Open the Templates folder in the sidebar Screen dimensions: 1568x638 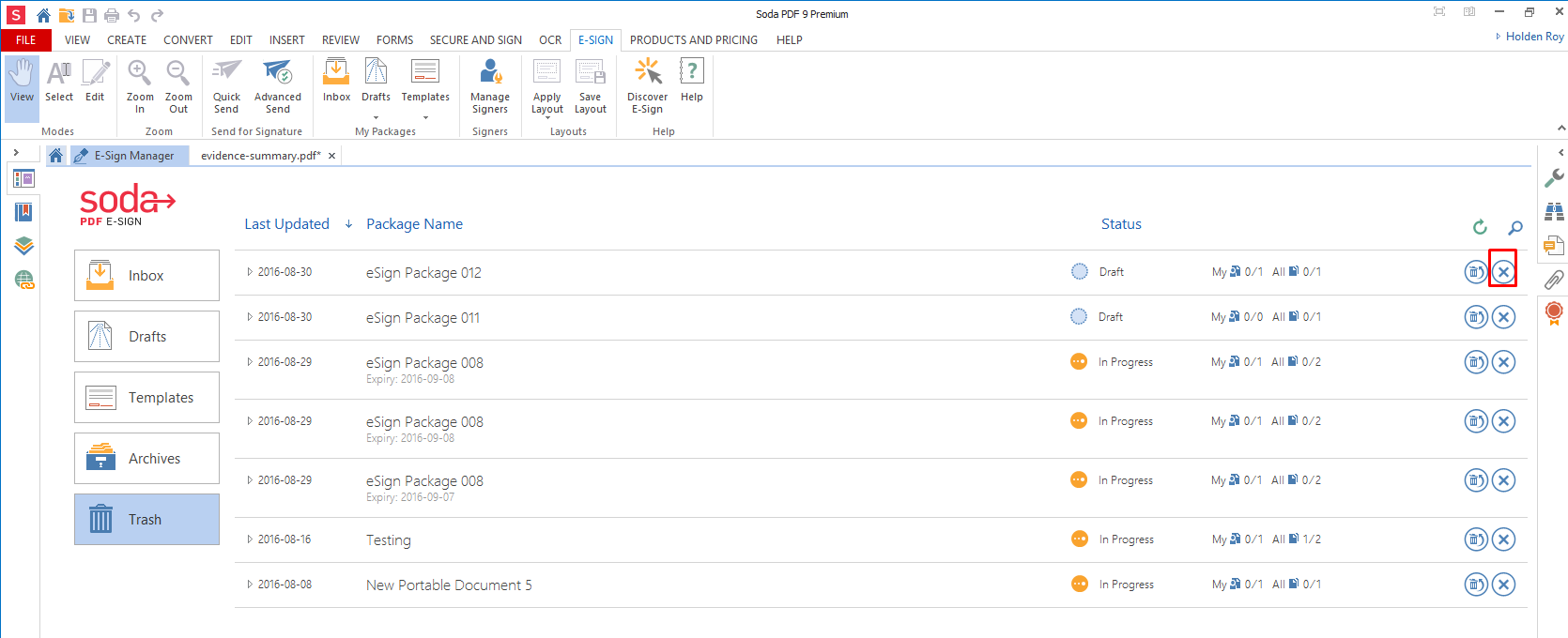pyautogui.click(x=146, y=397)
